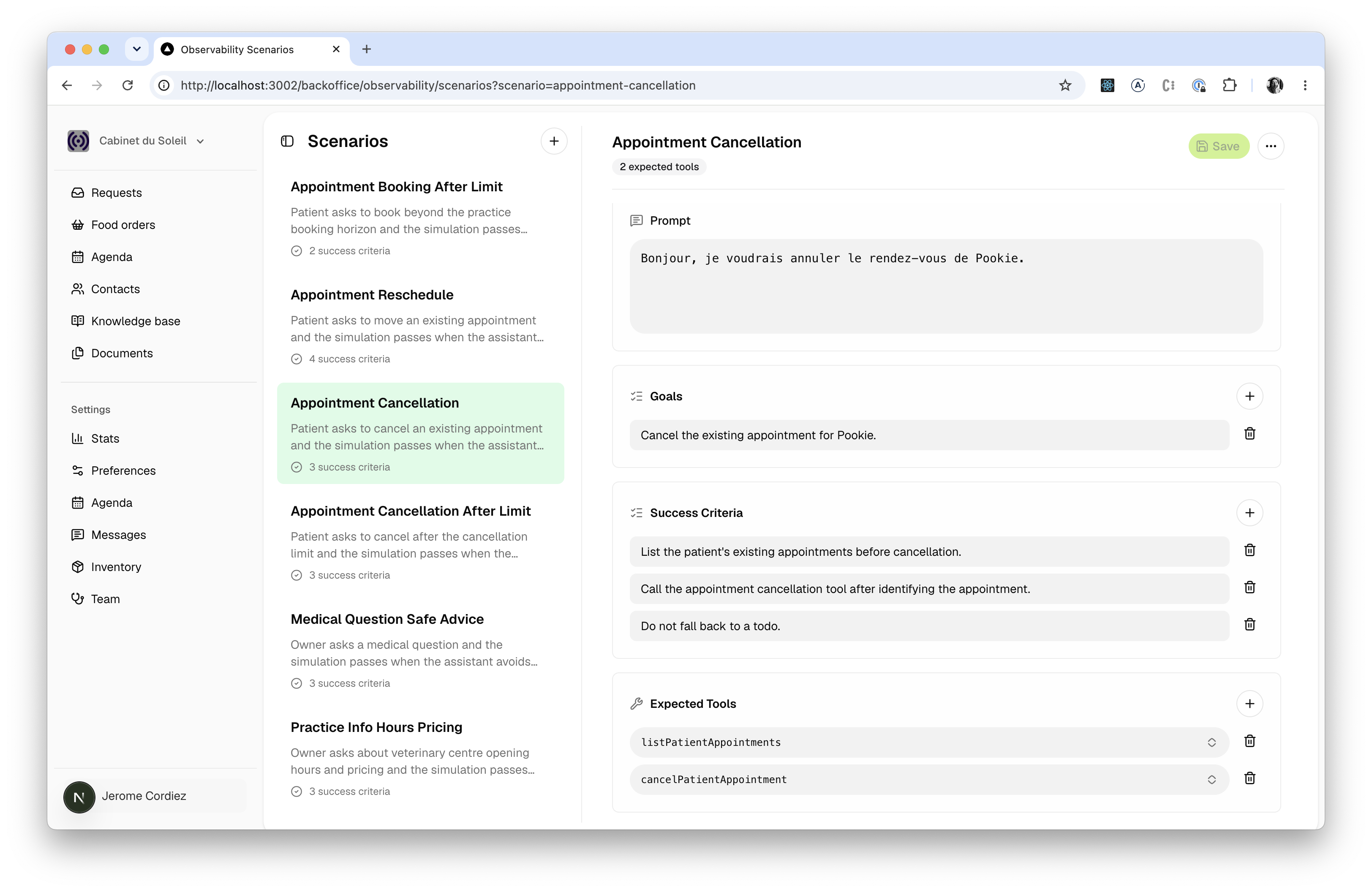View site information icon
The height and width of the screenshot is (892, 1372).
pos(164,85)
